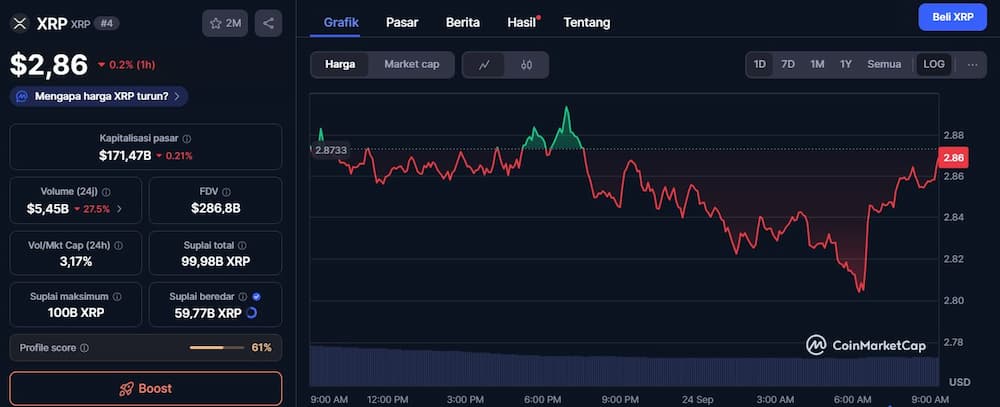1000x407 pixels.
Task: Click the 59,77B XRP circulating supply value
Action: pos(208,313)
